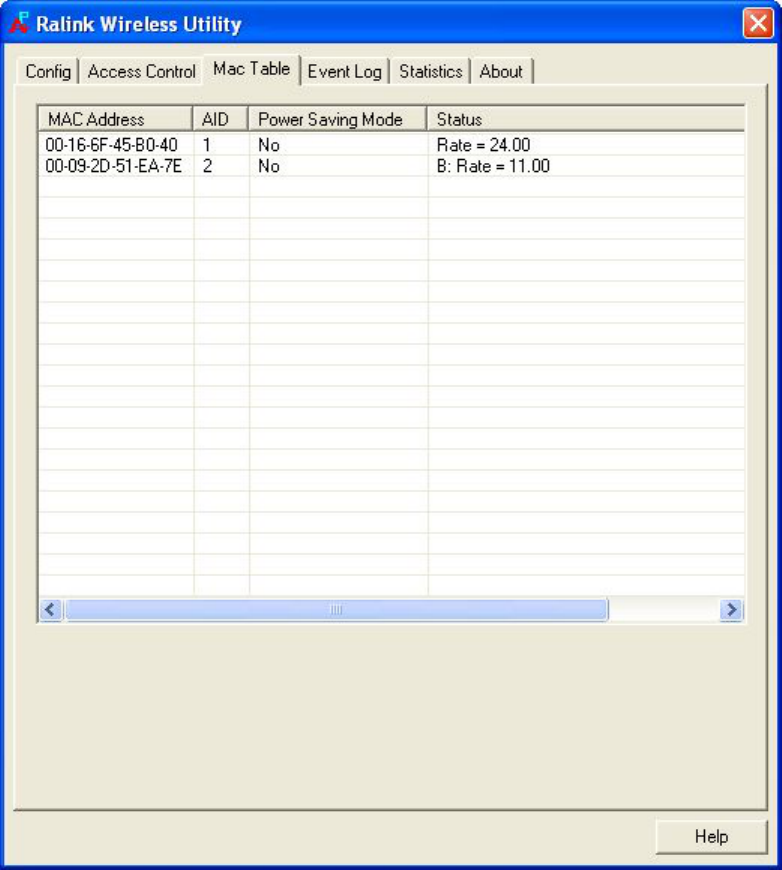The image size is (782, 870).
Task: Go to the Event Log tab
Action: coord(345,71)
